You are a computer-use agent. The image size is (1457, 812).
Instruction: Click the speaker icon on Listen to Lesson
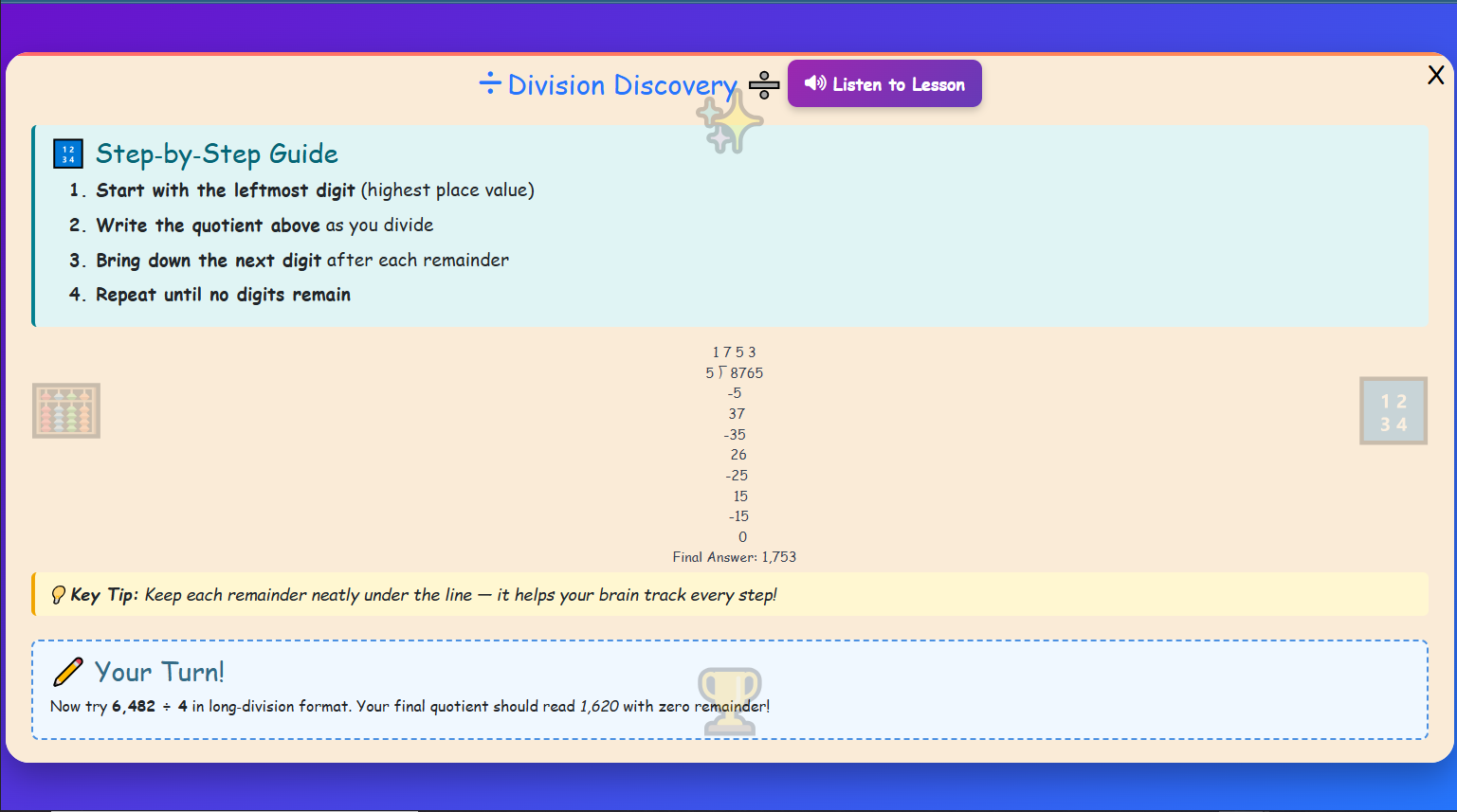tap(817, 83)
